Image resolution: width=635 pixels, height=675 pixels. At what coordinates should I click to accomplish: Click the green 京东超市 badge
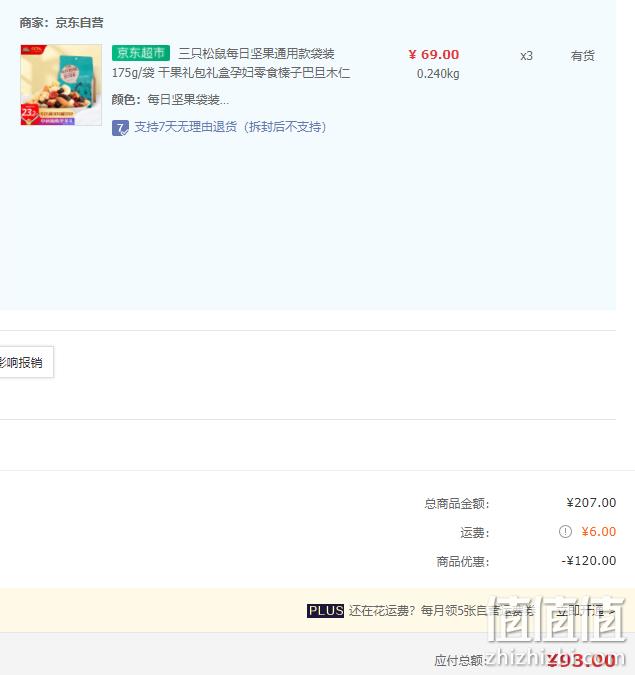tap(141, 53)
